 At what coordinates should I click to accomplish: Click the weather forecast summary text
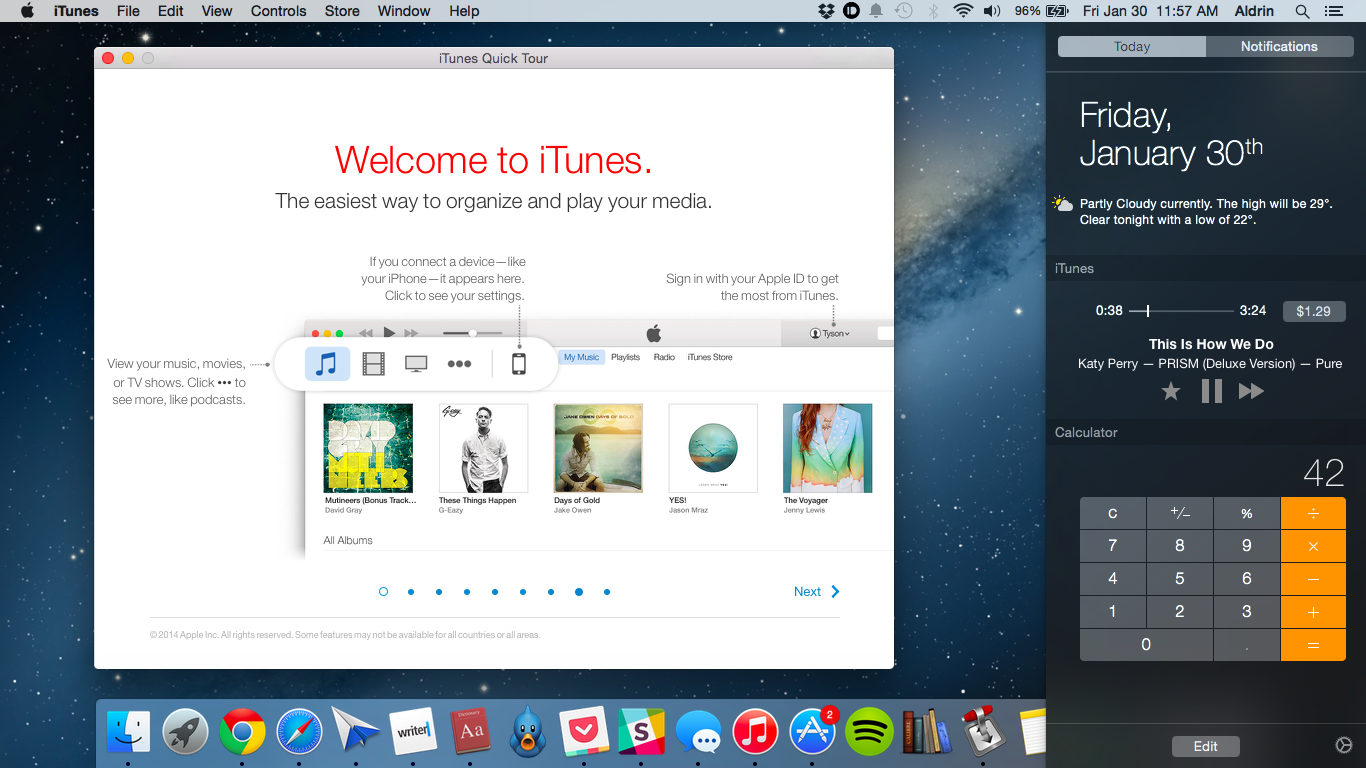1205,211
